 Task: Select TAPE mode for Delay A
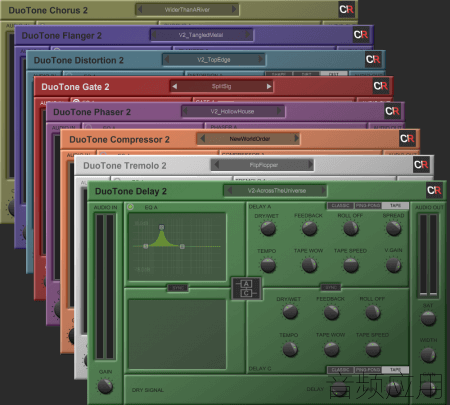click(x=395, y=206)
